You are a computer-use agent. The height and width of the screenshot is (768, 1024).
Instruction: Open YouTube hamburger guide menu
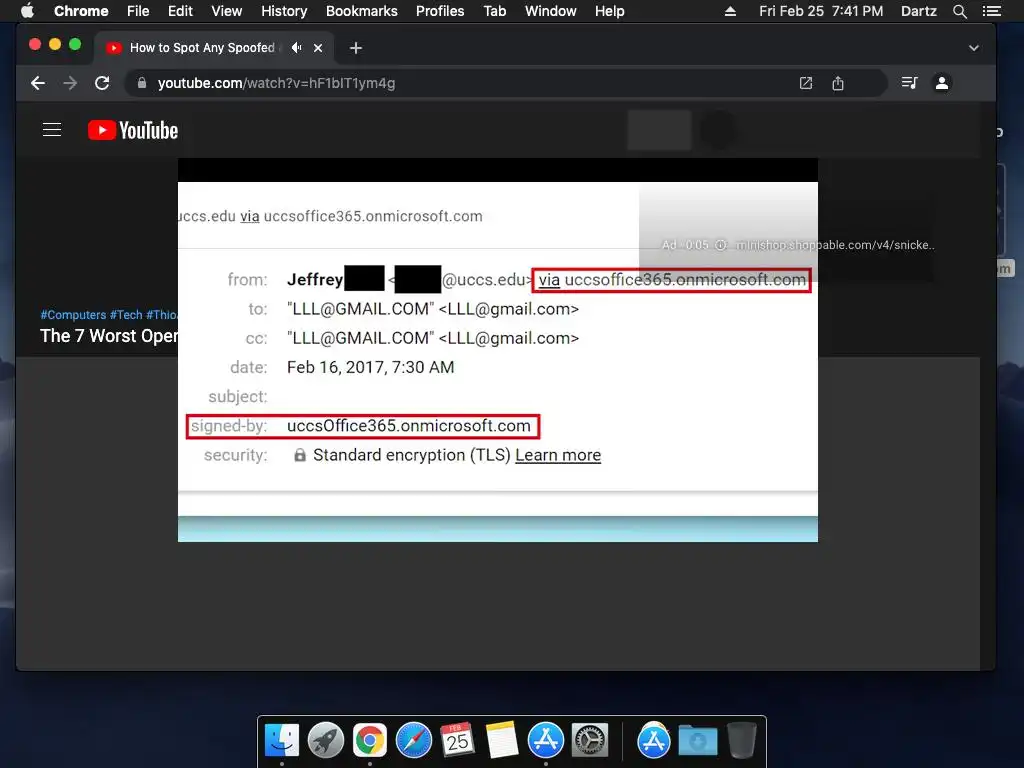coord(52,130)
